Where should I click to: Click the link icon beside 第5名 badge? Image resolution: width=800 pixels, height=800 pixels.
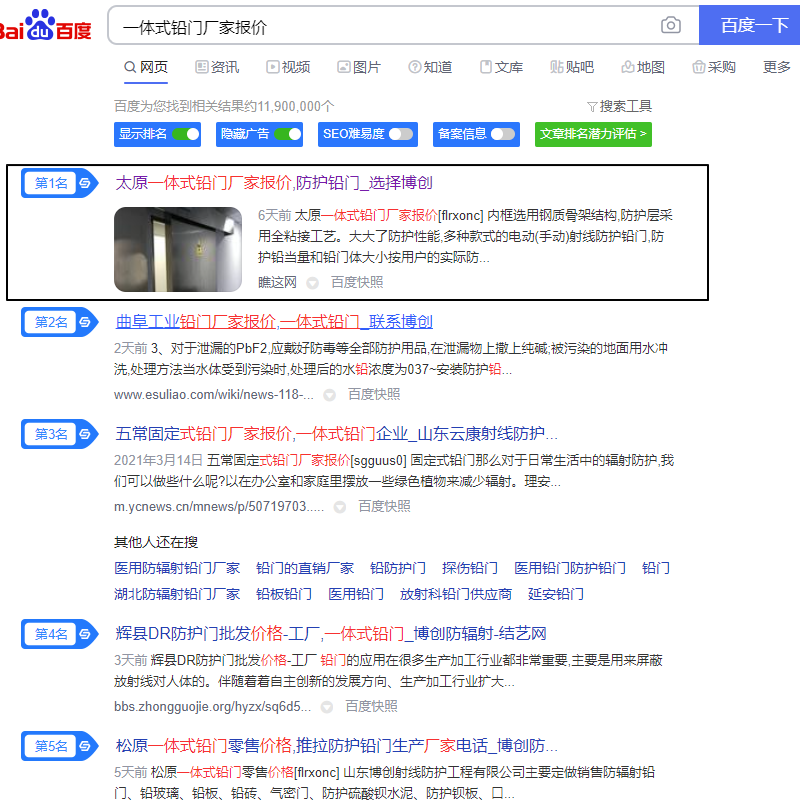[85, 746]
